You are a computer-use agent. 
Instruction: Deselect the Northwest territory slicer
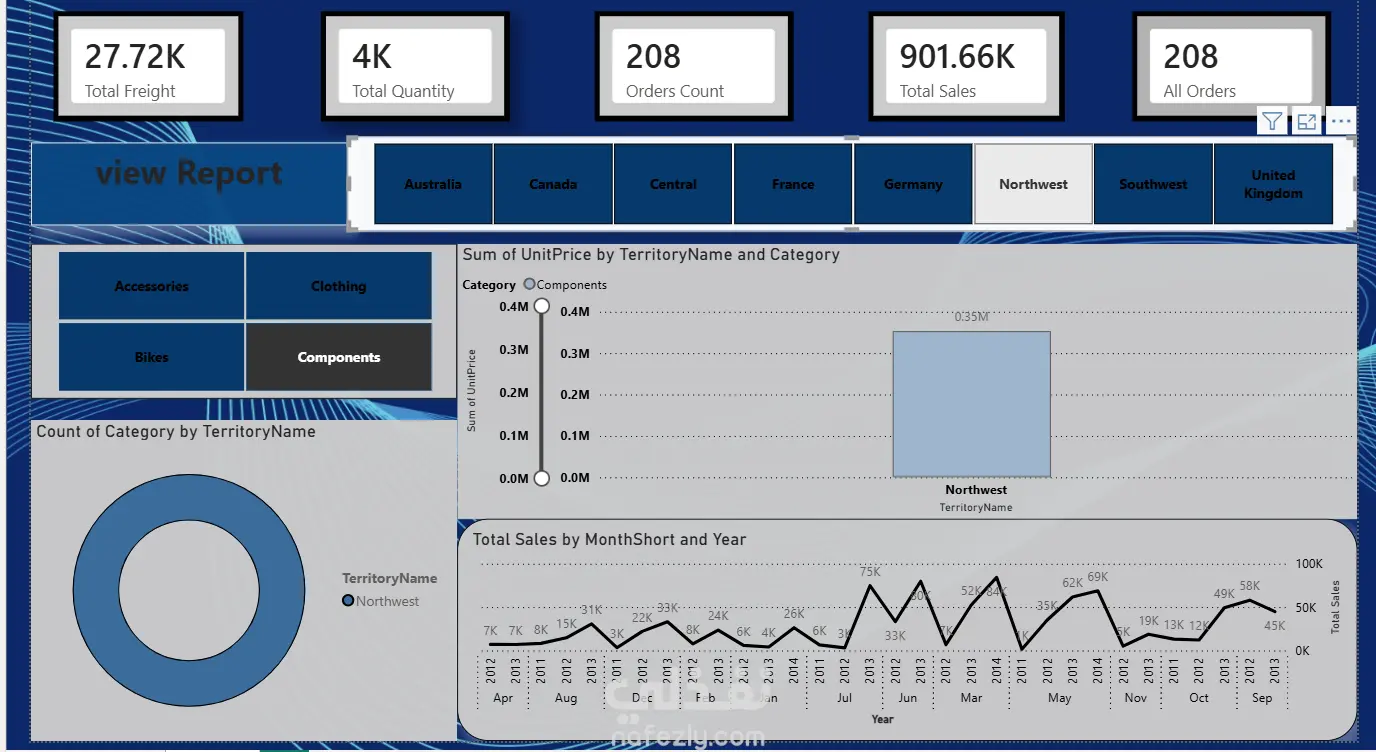[1033, 184]
